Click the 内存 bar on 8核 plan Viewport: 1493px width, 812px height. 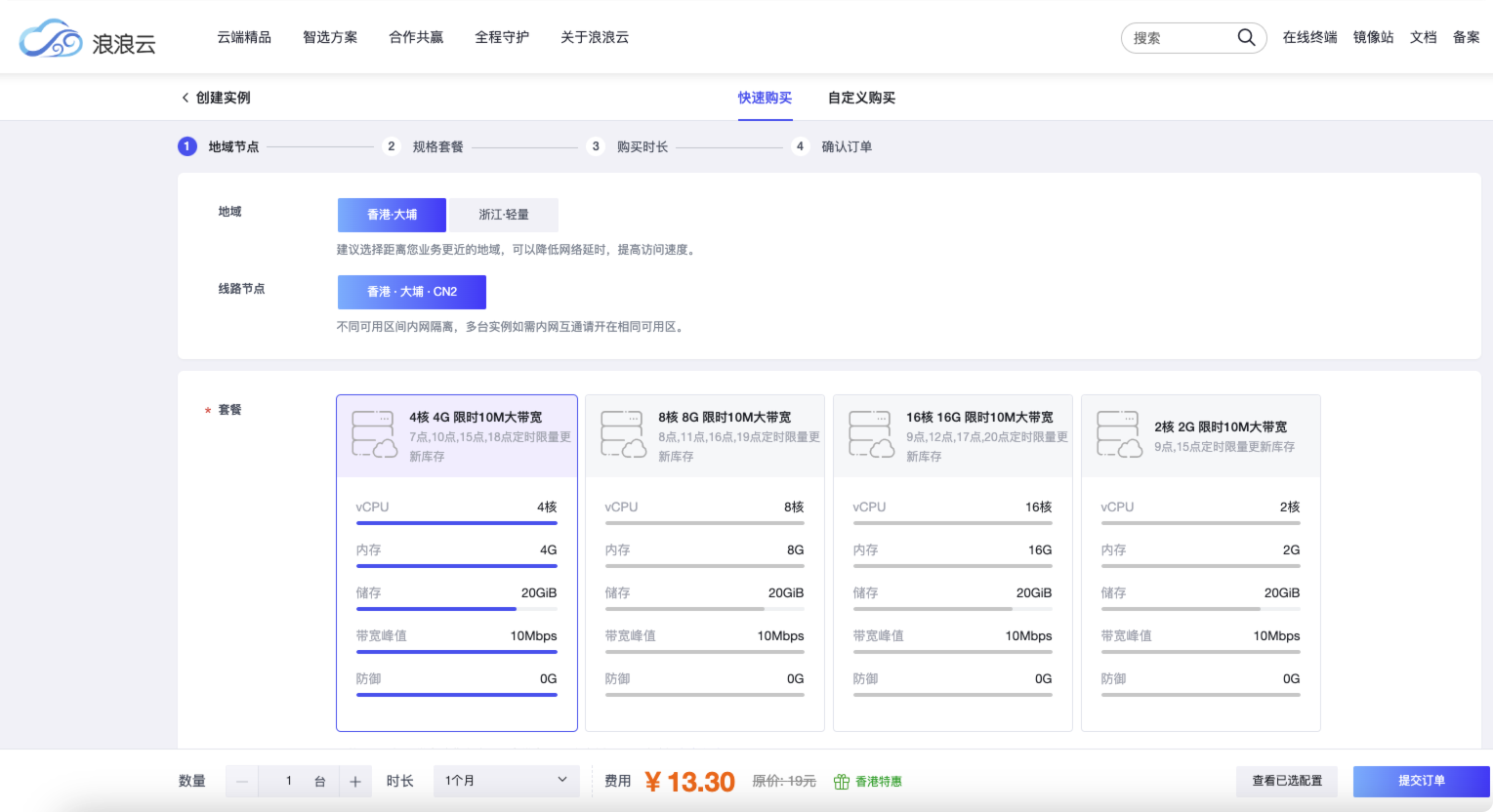pos(705,566)
